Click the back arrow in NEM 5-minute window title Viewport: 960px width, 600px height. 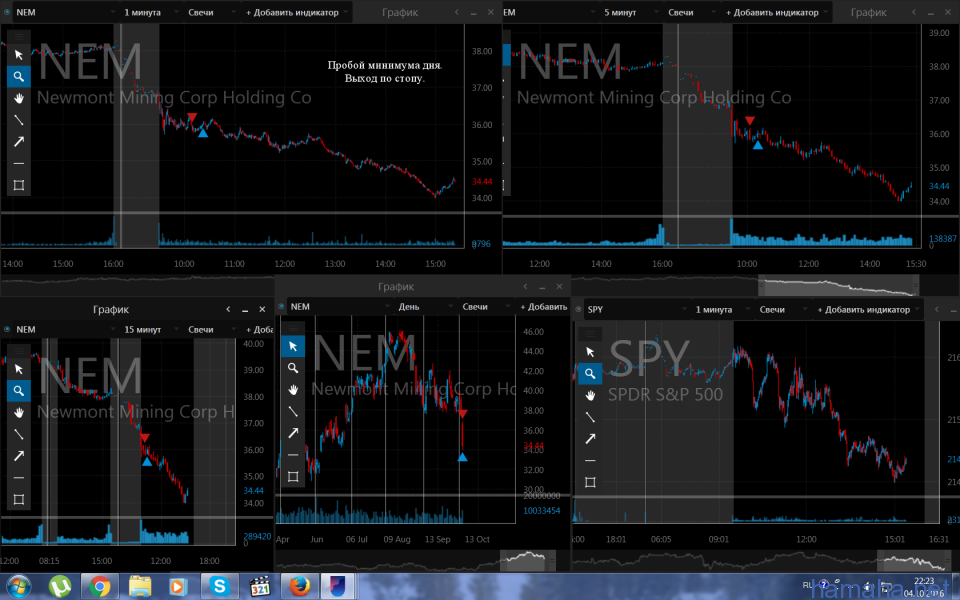pos(914,12)
